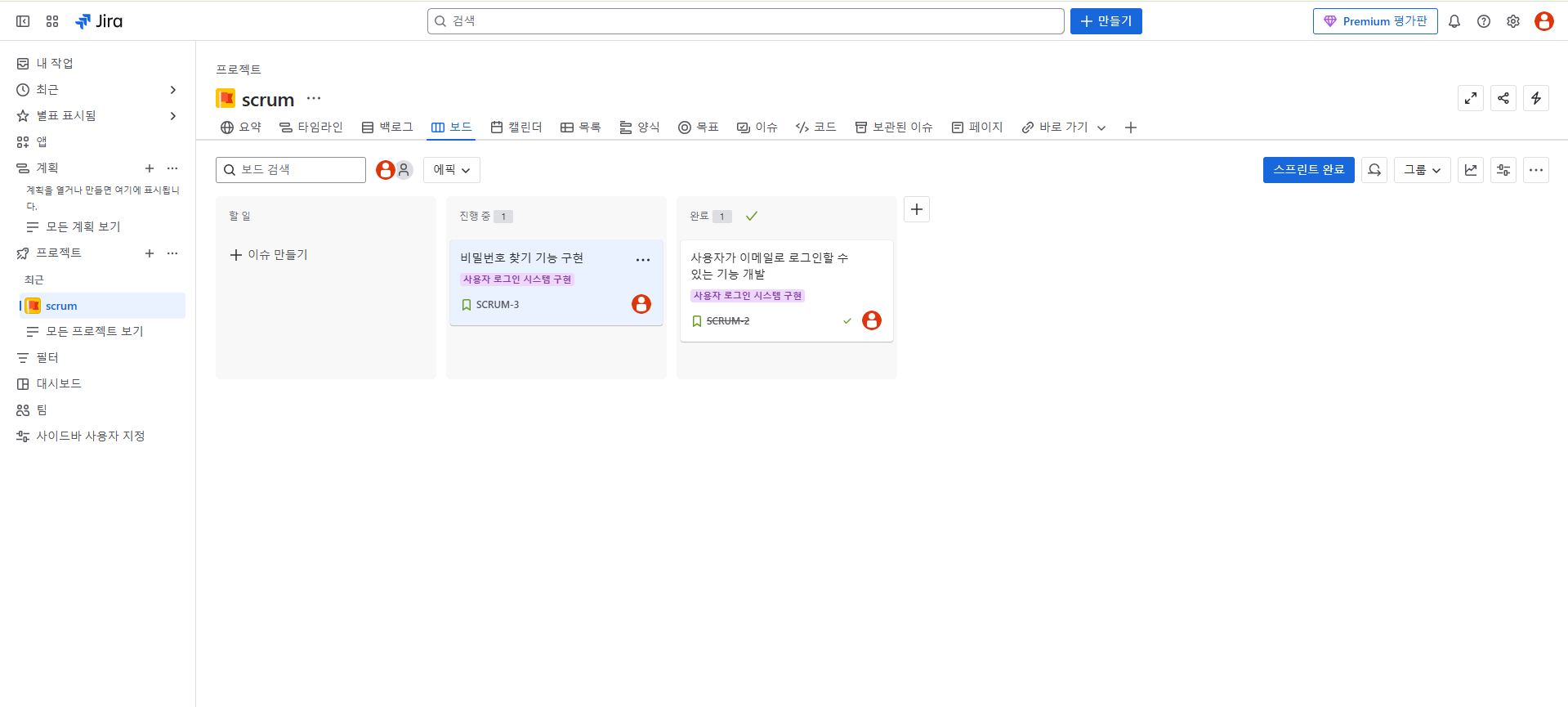
Task: Open the settings gear icon
Action: [x=1513, y=21]
